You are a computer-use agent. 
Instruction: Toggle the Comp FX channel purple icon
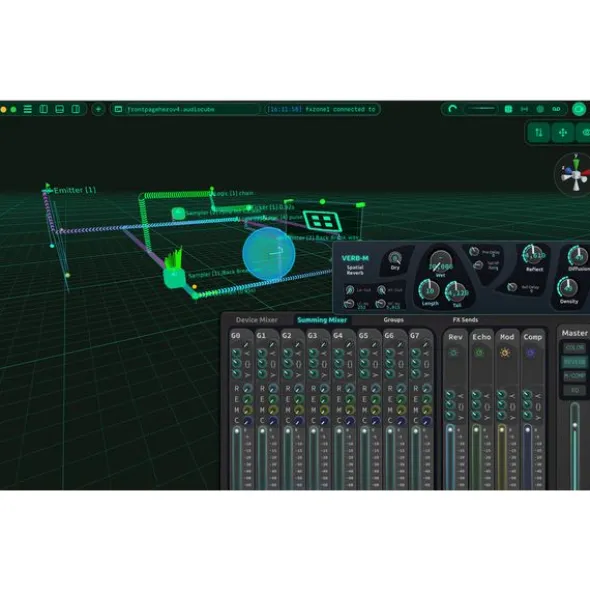pyautogui.click(x=530, y=353)
